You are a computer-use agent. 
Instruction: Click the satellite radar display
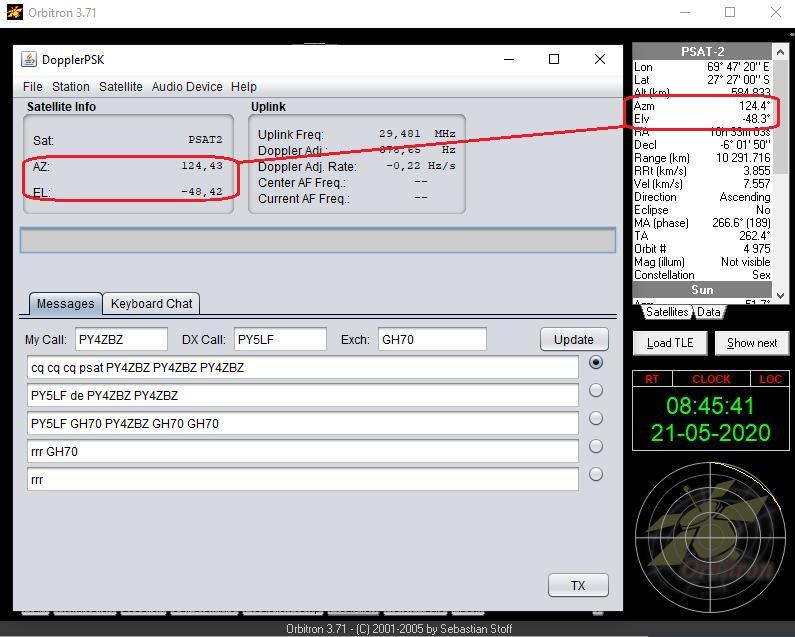[711, 538]
